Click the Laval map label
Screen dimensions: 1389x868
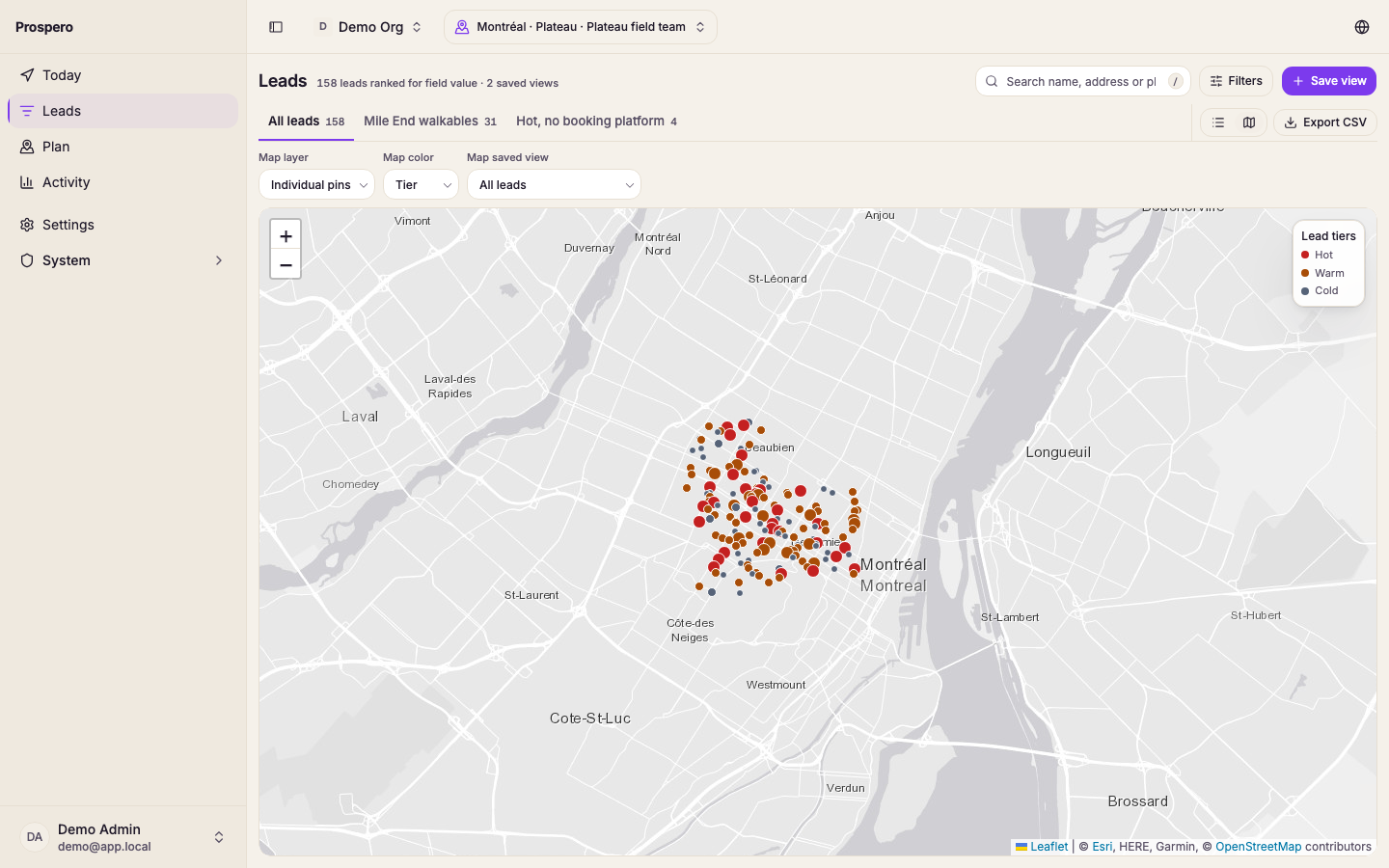pos(360,417)
